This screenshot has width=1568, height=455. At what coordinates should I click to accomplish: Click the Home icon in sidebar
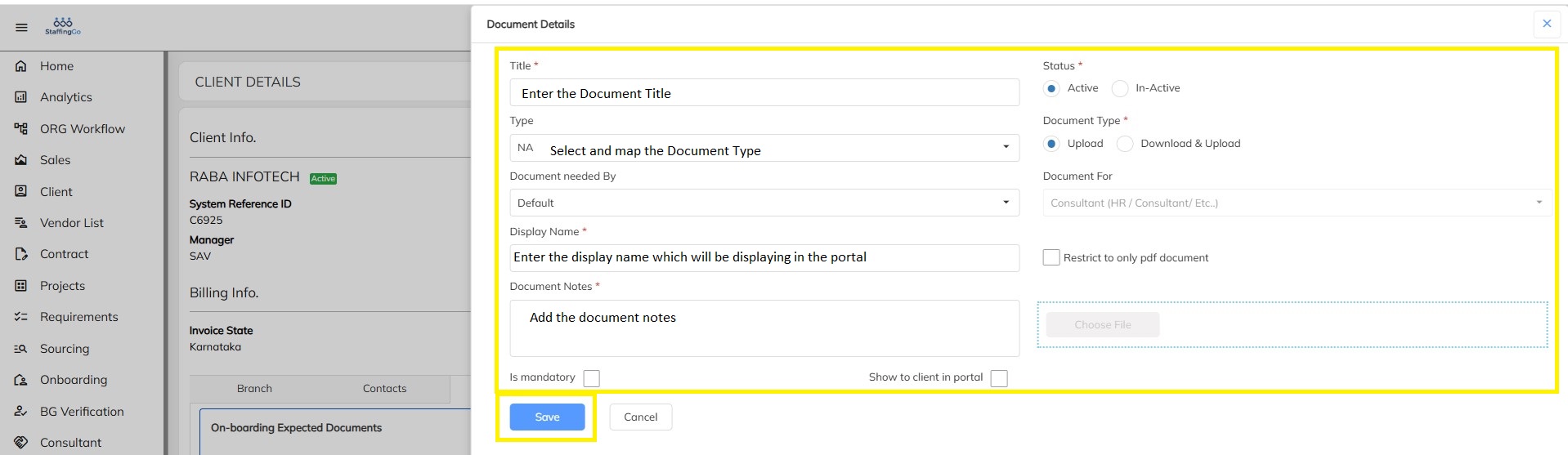click(x=21, y=66)
